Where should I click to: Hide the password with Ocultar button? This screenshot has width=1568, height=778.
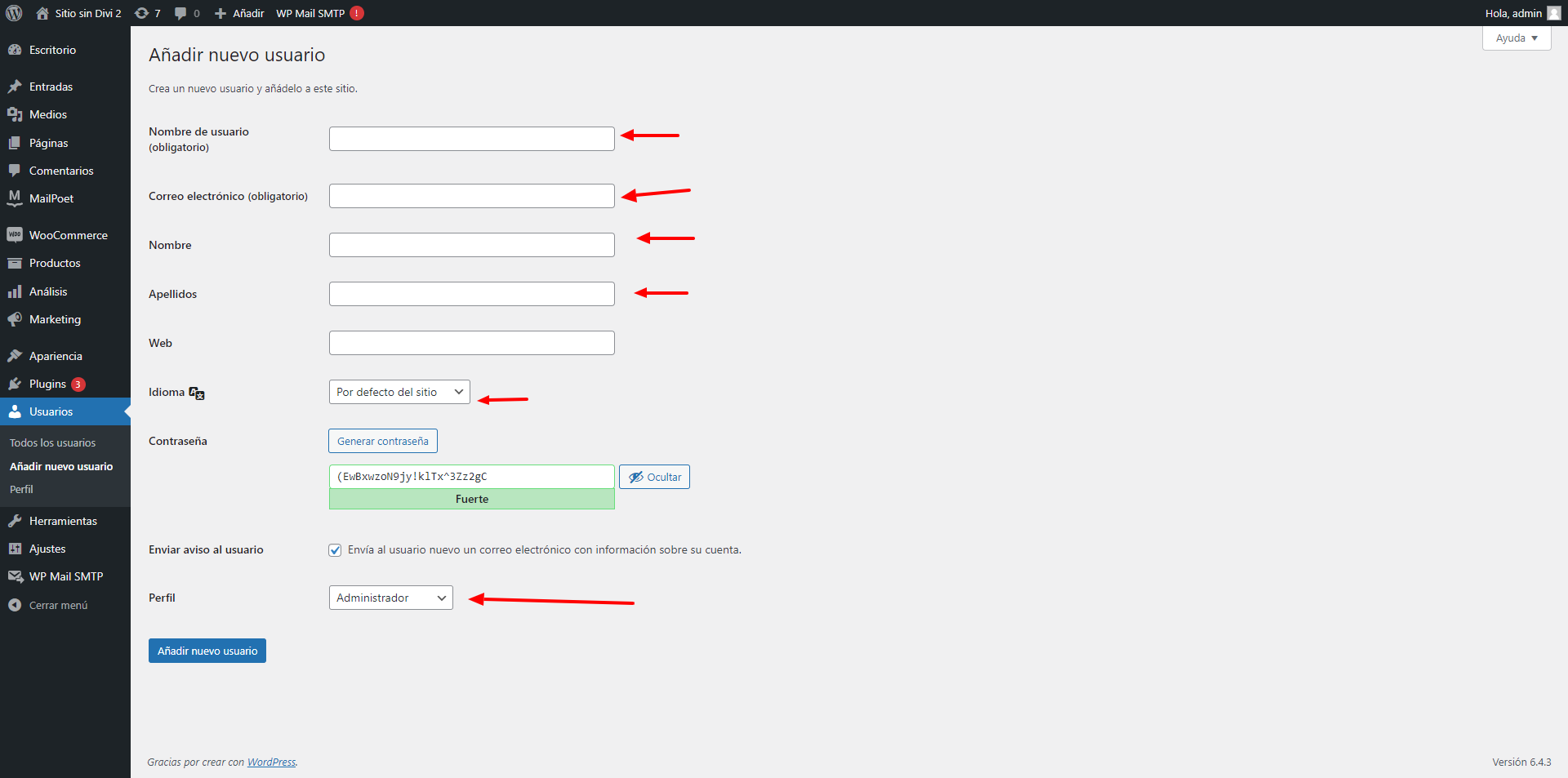point(654,477)
